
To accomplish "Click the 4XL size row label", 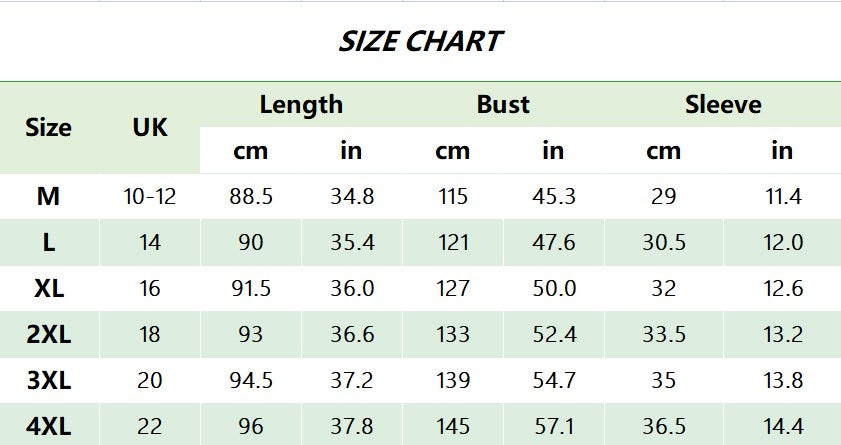I will click(49, 426).
